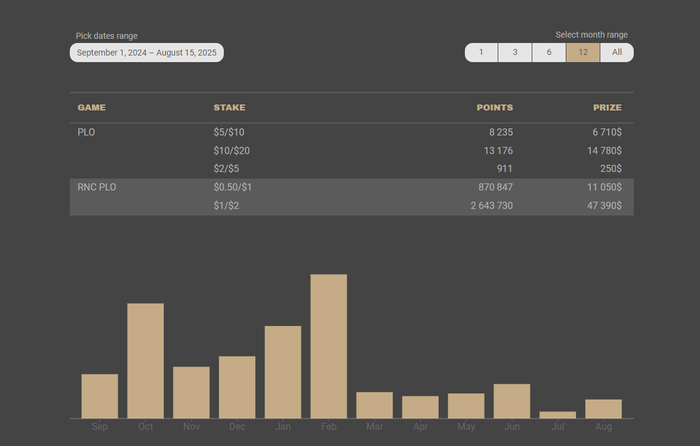Click the RNC PLO $0.50/$1 row

point(352,188)
